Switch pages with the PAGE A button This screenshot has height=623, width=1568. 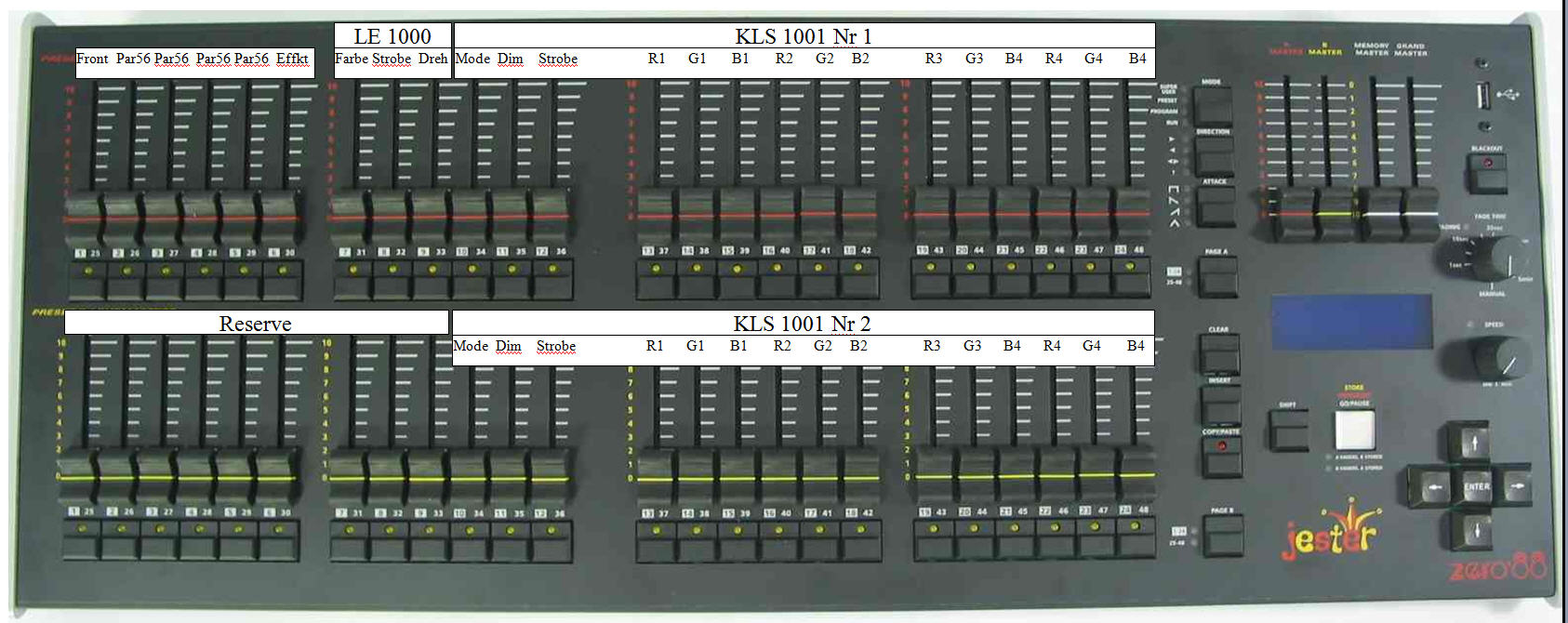[1217, 276]
